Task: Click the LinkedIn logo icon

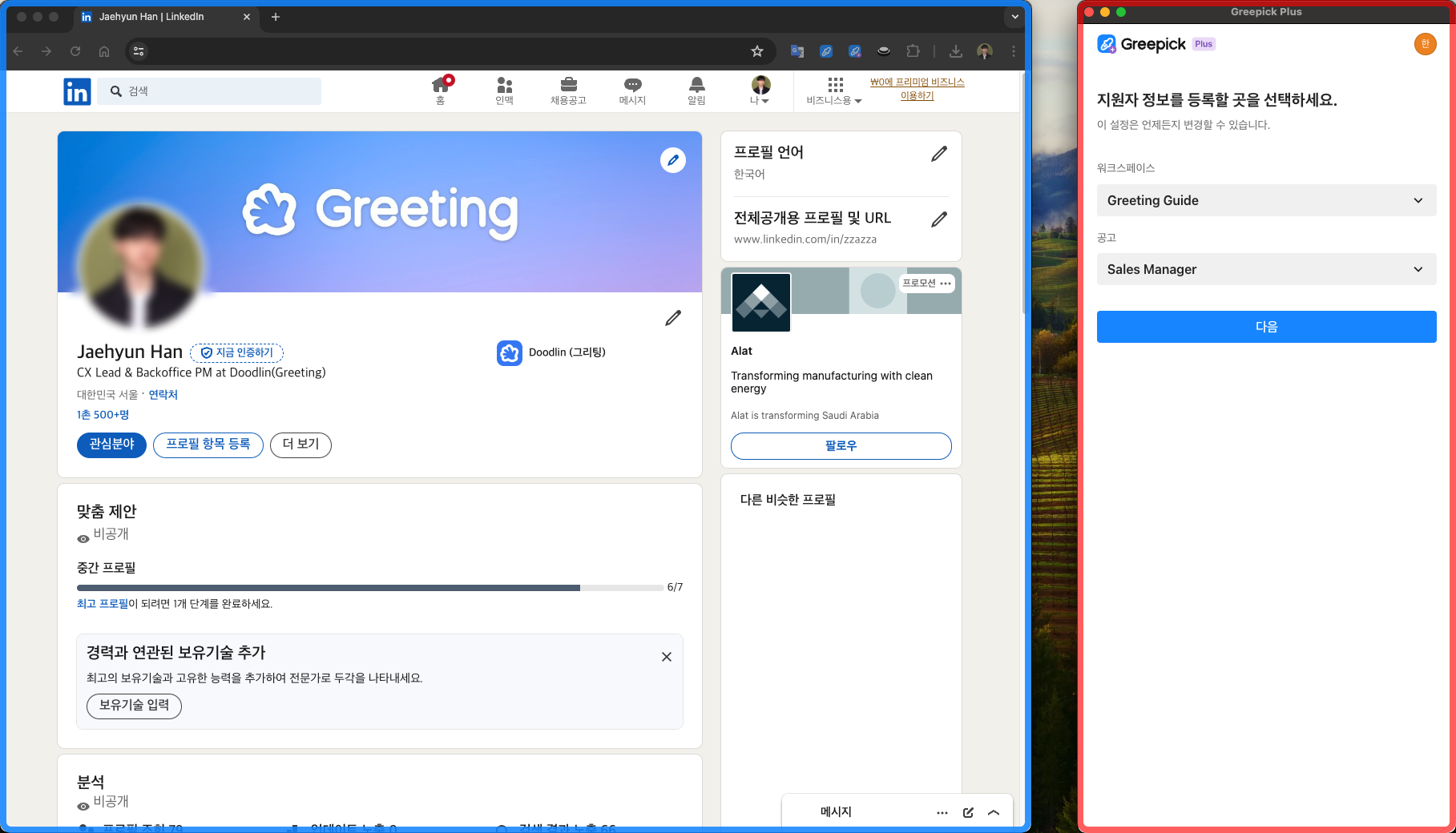Action: (77, 91)
